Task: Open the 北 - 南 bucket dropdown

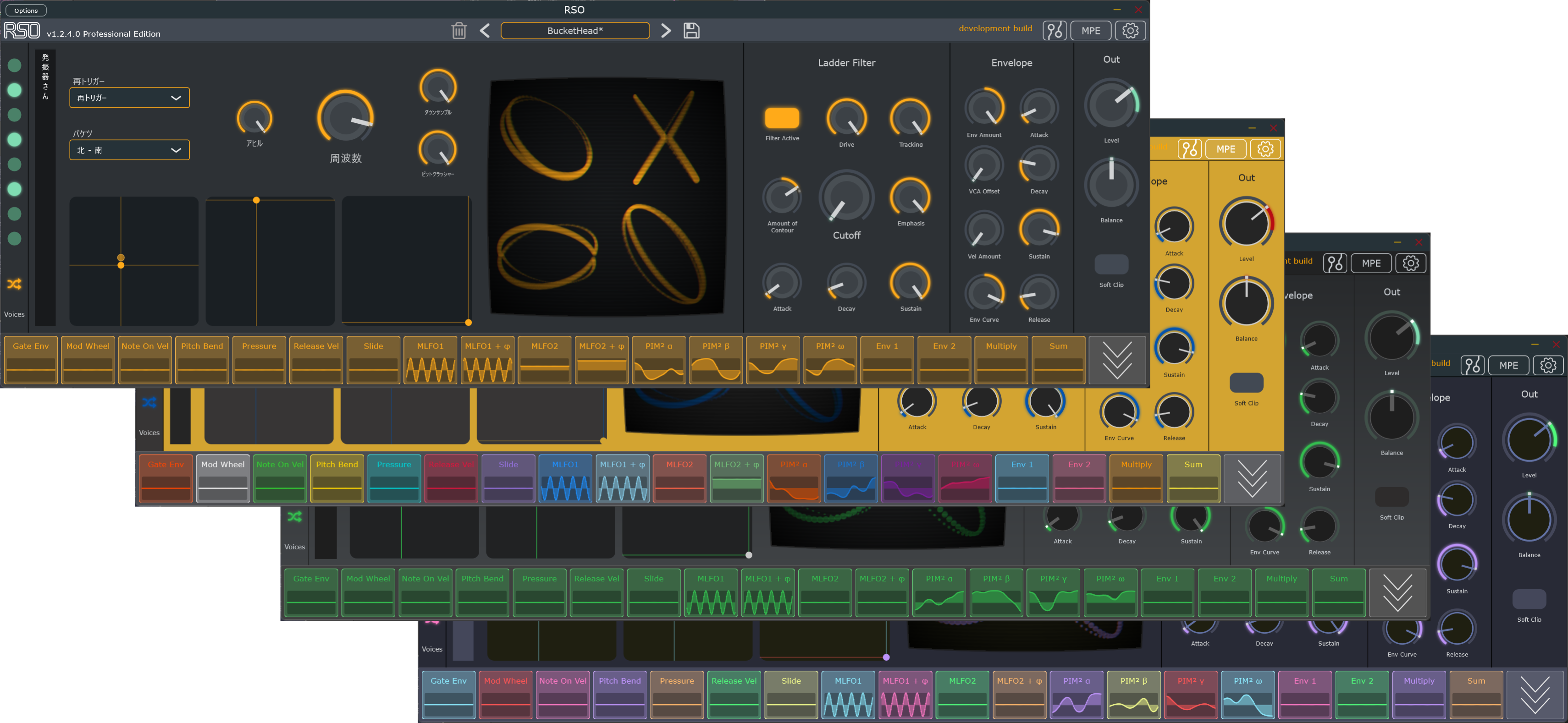Action: click(x=129, y=150)
